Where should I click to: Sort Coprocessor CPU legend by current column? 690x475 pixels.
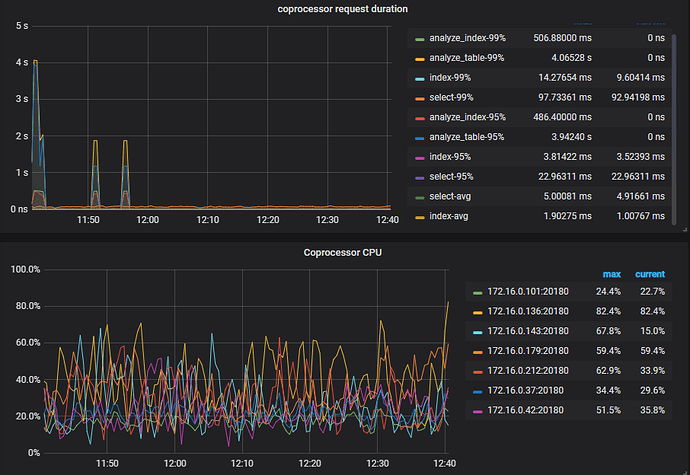tap(650, 274)
